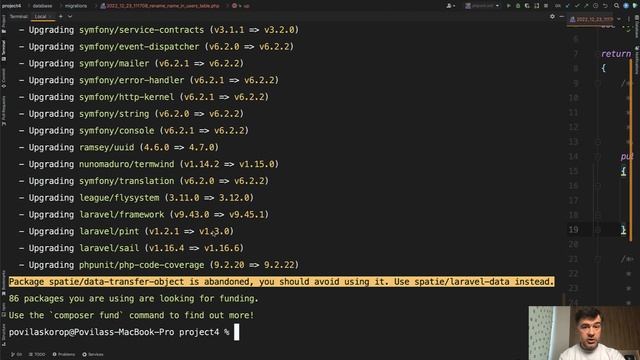The image size is (640, 360).
Task: Open Problems tool window in bottom bar
Action: coord(64,354)
